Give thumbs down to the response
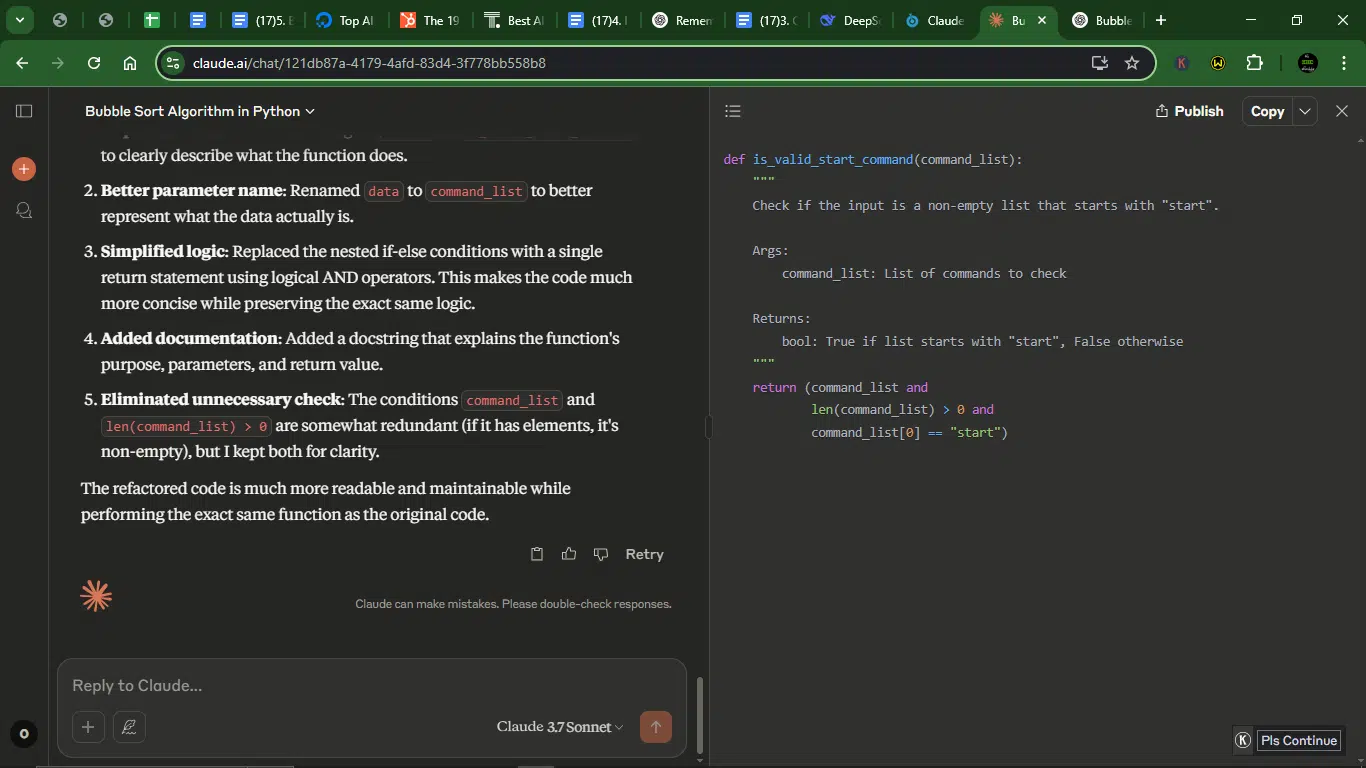The image size is (1366, 768). [x=601, y=554]
